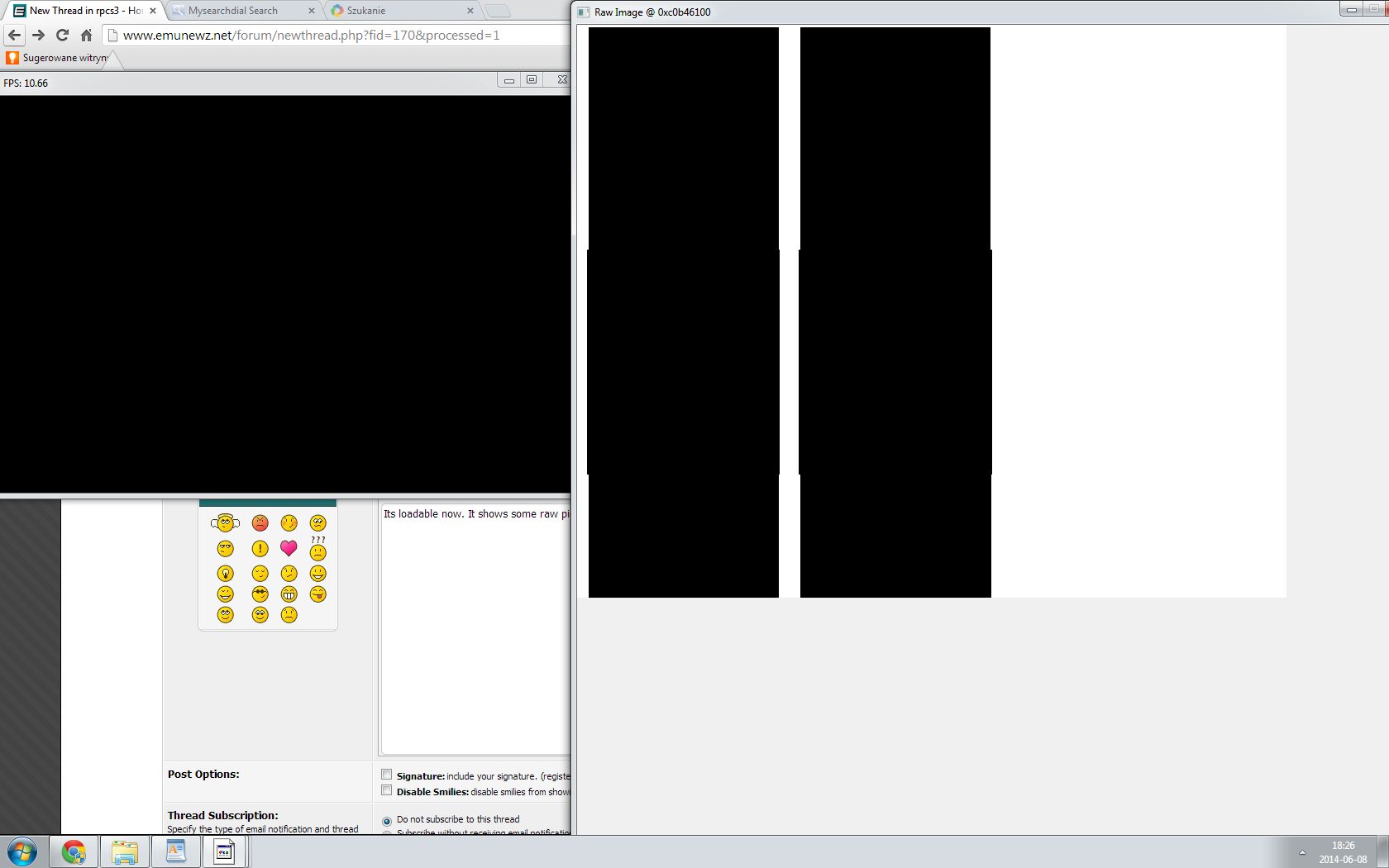The height and width of the screenshot is (868, 1389).
Task: Enable the Signature checkbox
Action: click(386, 775)
